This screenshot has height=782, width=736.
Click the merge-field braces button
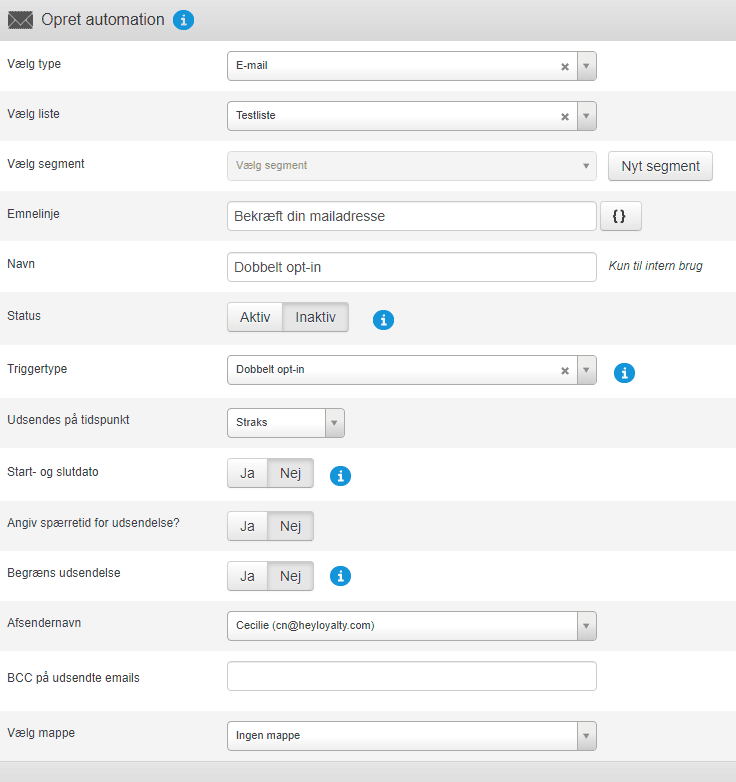click(620, 216)
